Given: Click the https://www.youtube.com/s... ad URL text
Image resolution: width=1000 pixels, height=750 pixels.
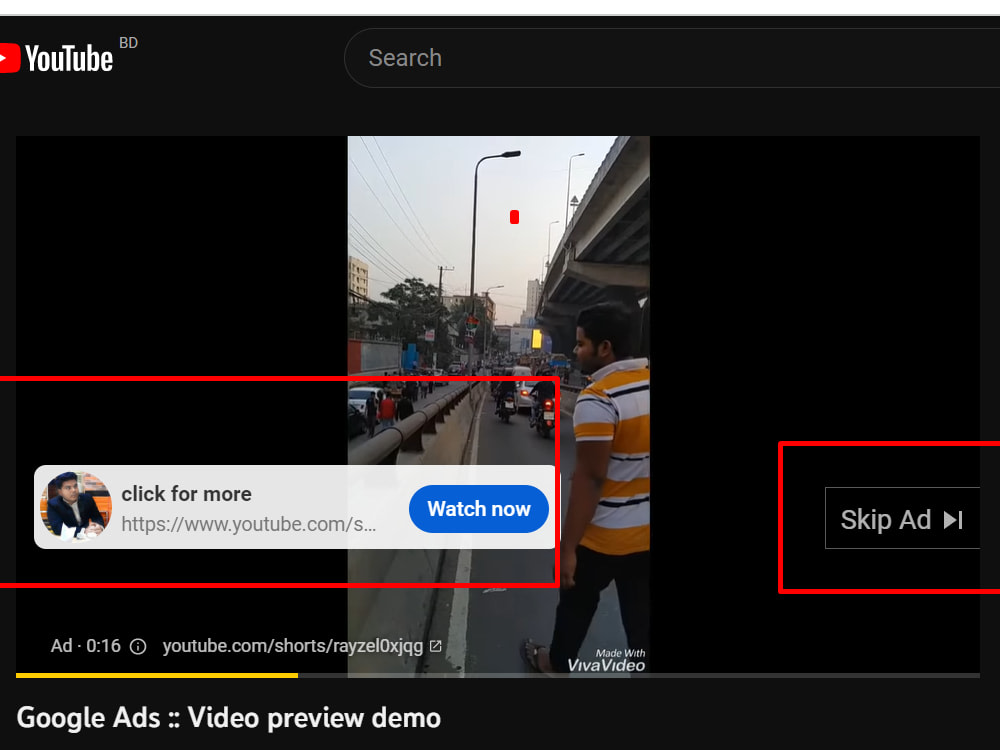Looking at the screenshot, I should pyautogui.click(x=249, y=524).
